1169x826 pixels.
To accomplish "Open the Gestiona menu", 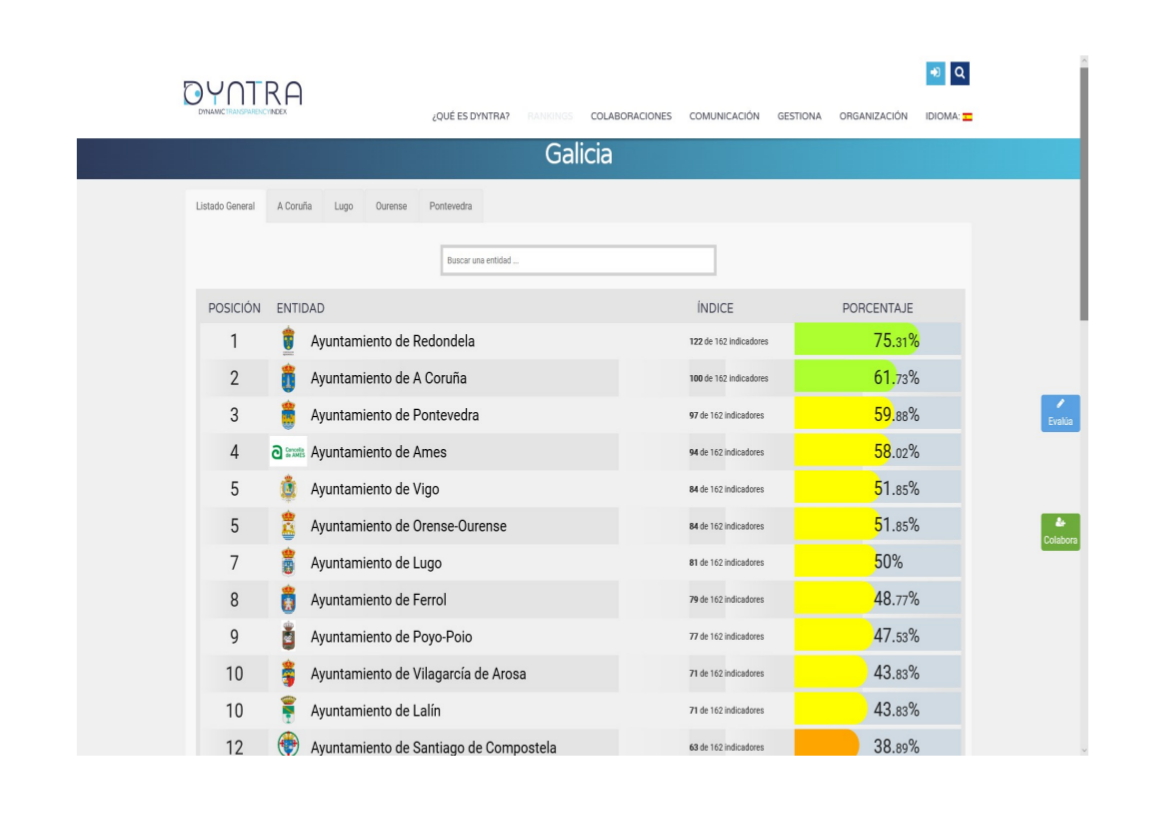I will (799, 116).
